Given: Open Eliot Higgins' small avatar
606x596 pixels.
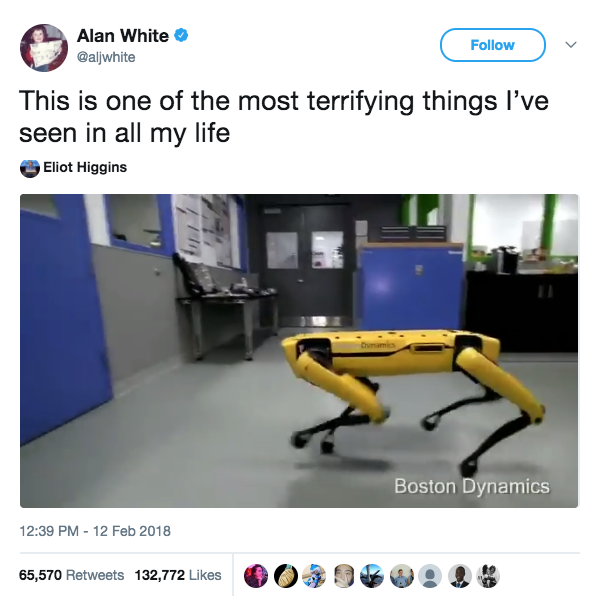Looking at the screenshot, I should click(x=30, y=168).
